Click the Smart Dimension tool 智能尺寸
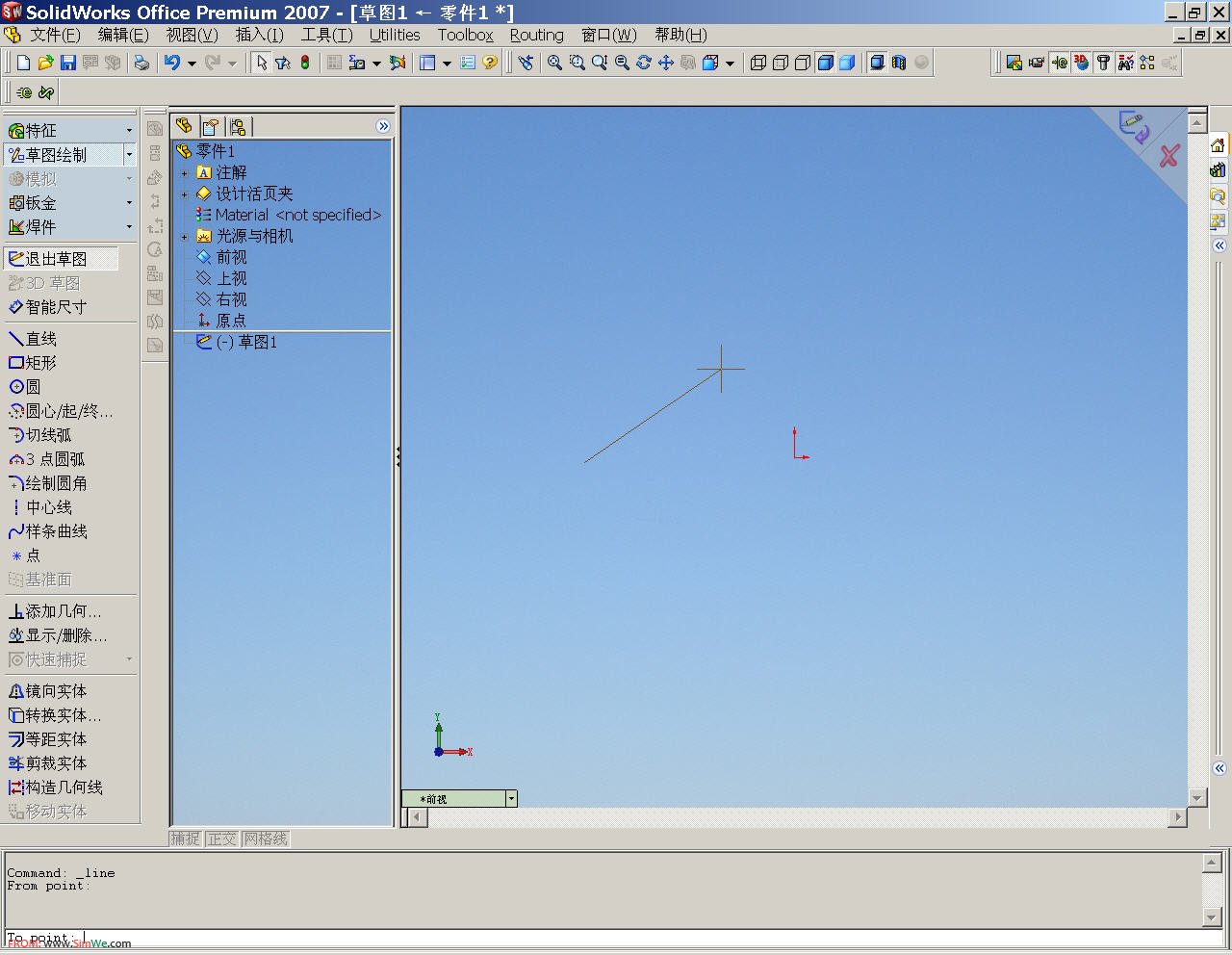The width and height of the screenshot is (1232, 955). click(48, 307)
